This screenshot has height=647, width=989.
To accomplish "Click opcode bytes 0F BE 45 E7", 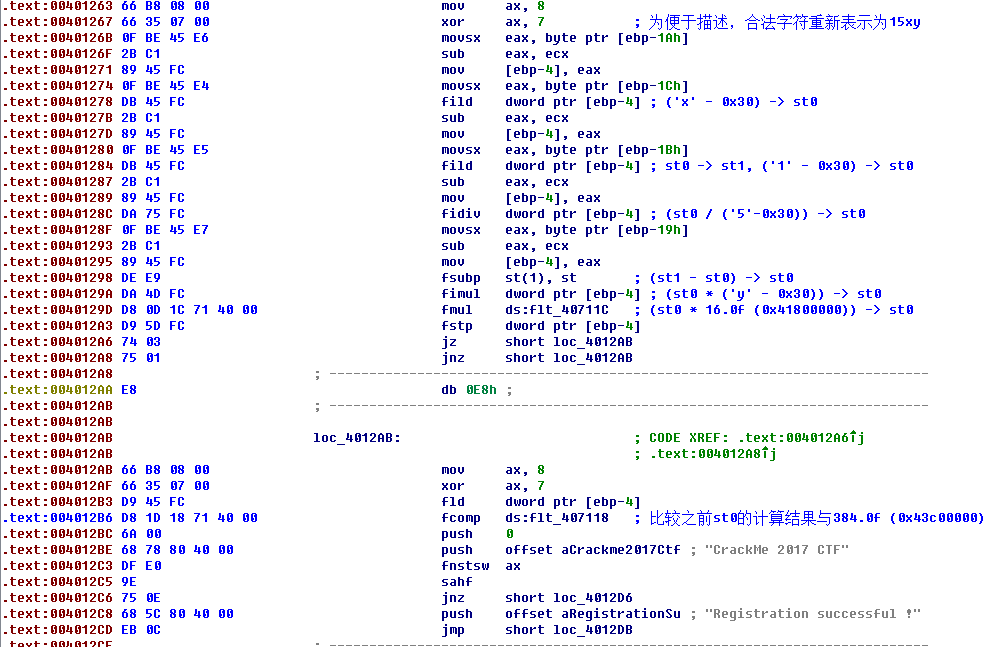I will point(165,230).
